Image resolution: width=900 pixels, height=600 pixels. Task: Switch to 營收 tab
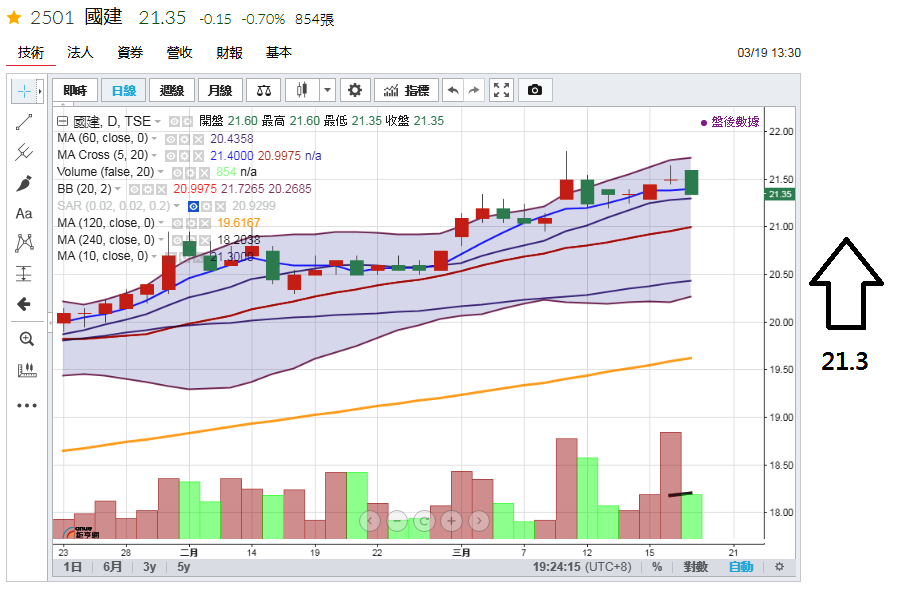[179, 53]
